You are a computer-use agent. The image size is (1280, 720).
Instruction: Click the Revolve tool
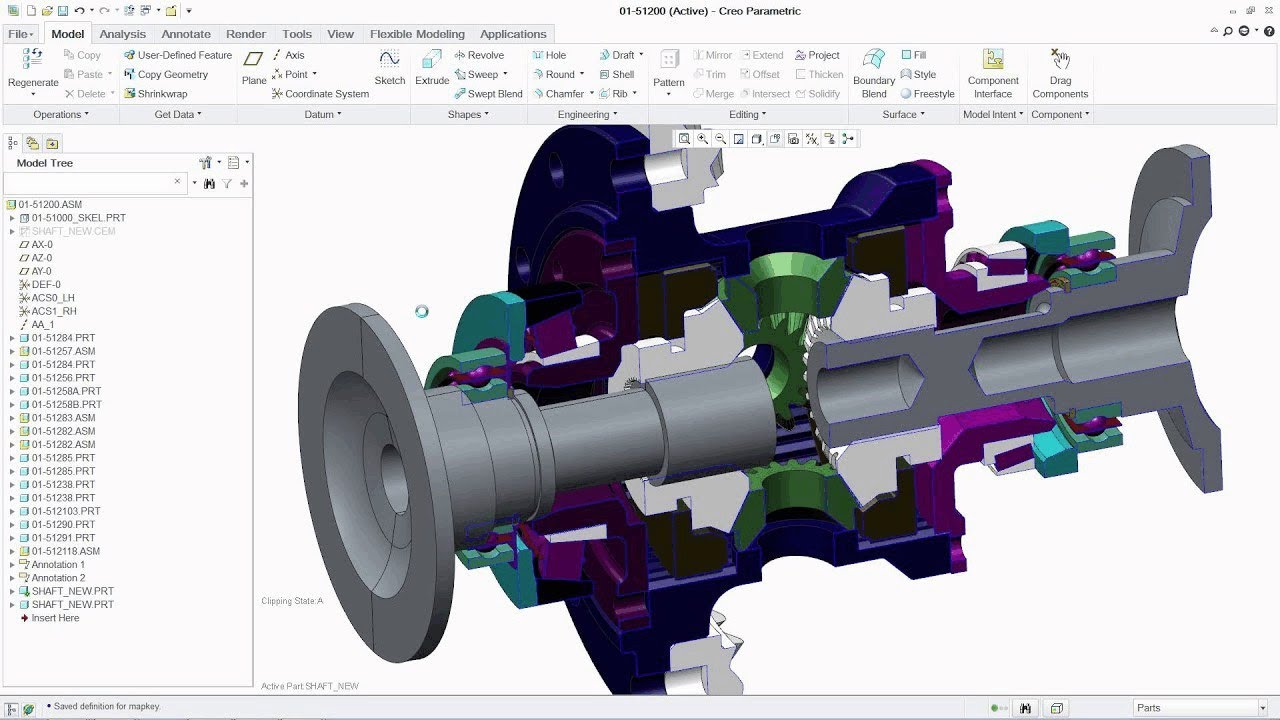(x=479, y=55)
